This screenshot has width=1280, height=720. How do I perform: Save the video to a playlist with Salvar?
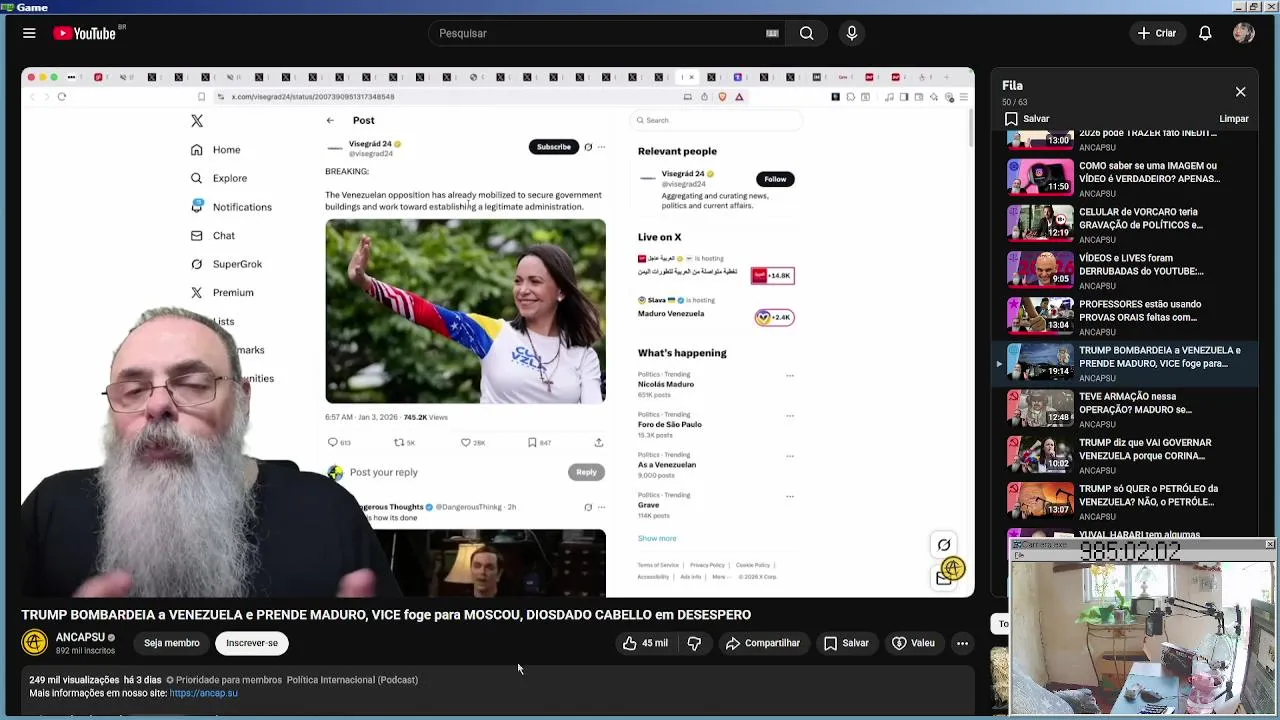pos(846,643)
